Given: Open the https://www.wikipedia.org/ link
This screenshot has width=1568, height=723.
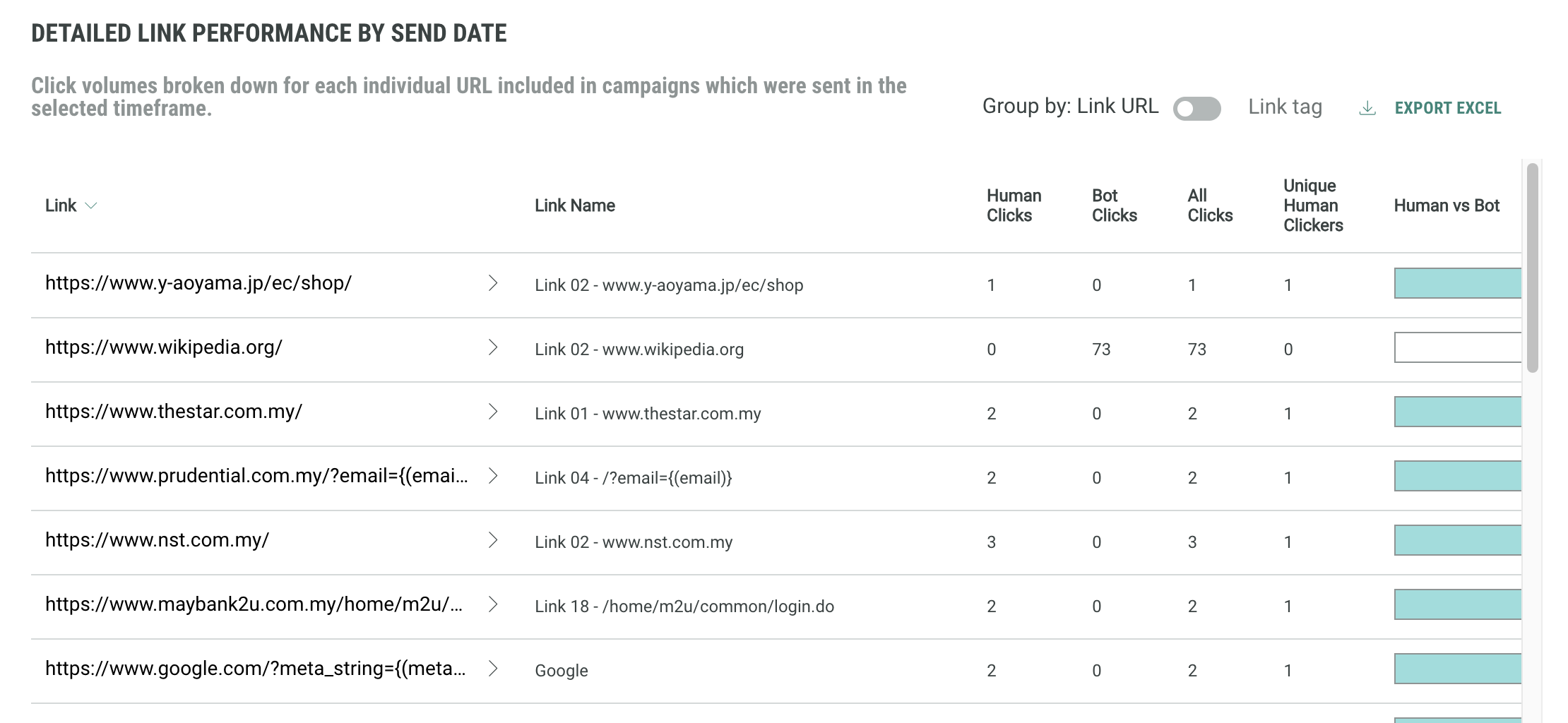Looking at the screenshot, I should pos(164,347).
